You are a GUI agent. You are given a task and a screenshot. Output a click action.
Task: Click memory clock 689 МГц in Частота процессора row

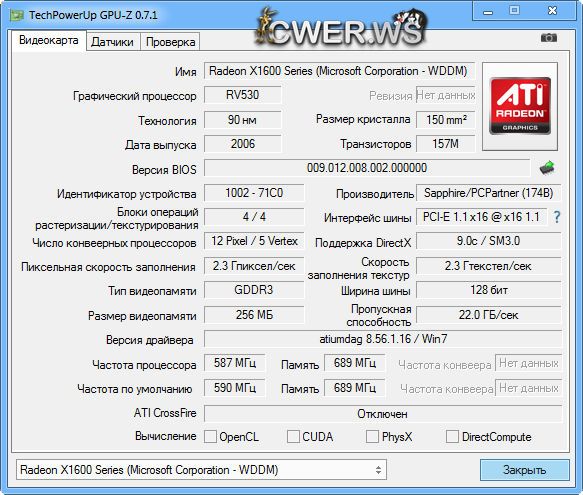pos(355,363)
